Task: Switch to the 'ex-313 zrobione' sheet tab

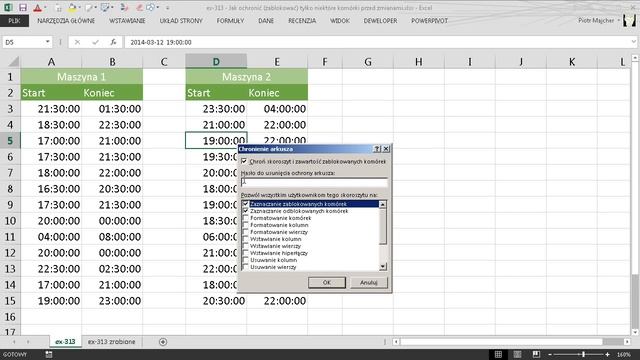Action: pos(111,342)
